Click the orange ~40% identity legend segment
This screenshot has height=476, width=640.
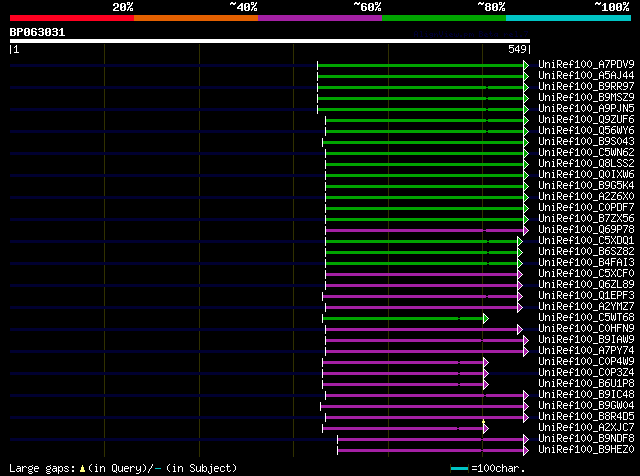coord(196,18)
